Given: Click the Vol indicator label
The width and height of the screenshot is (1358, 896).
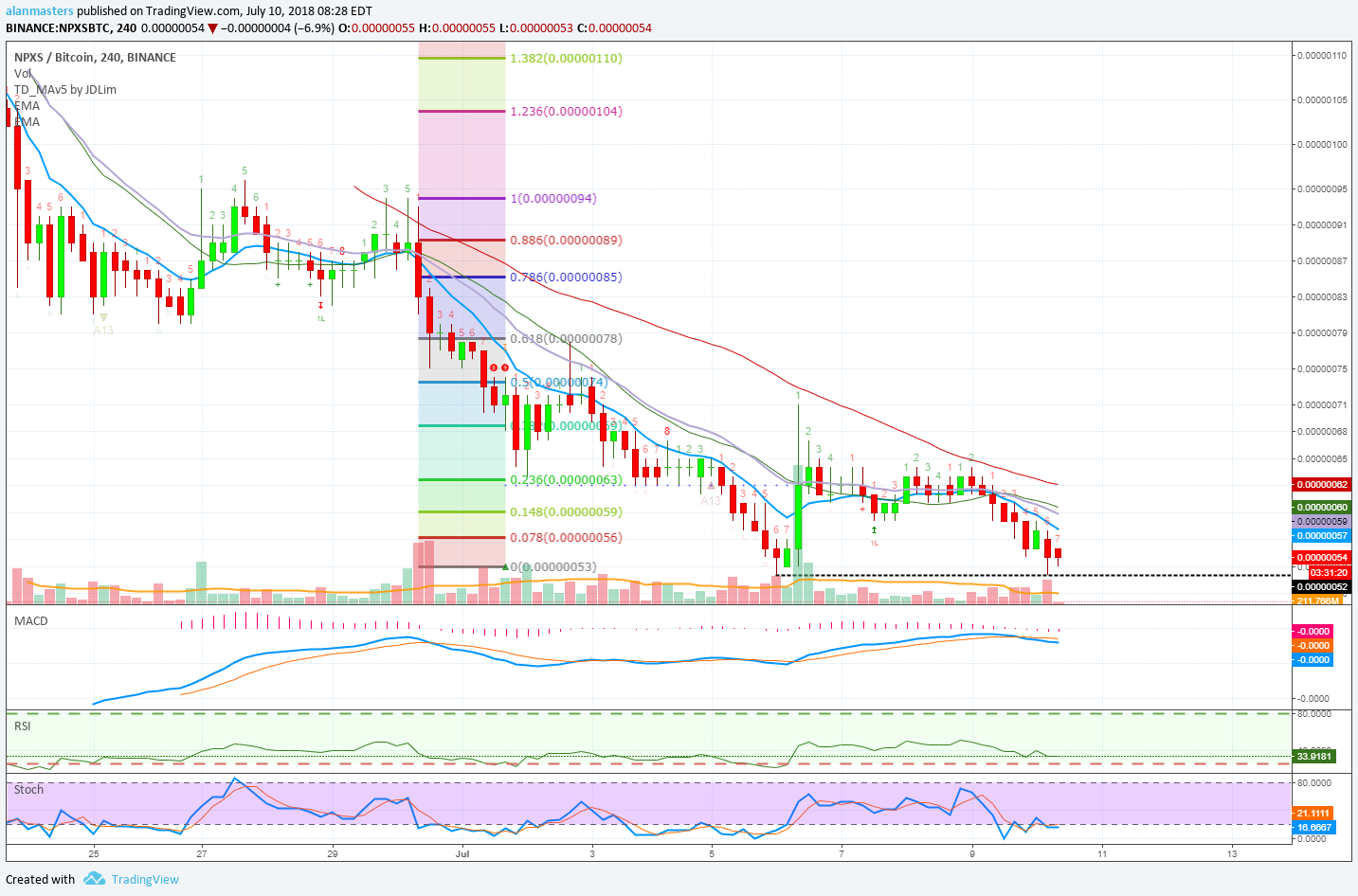Looking at the screenshot, I should tap(22, 73).
